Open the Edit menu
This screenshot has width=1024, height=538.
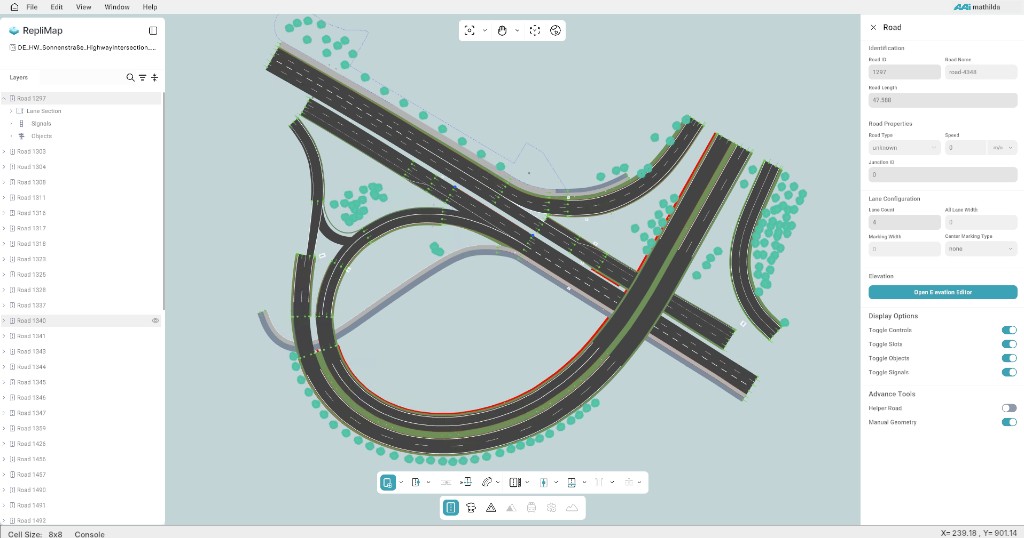pyautogui.click(x=57, y=7)
